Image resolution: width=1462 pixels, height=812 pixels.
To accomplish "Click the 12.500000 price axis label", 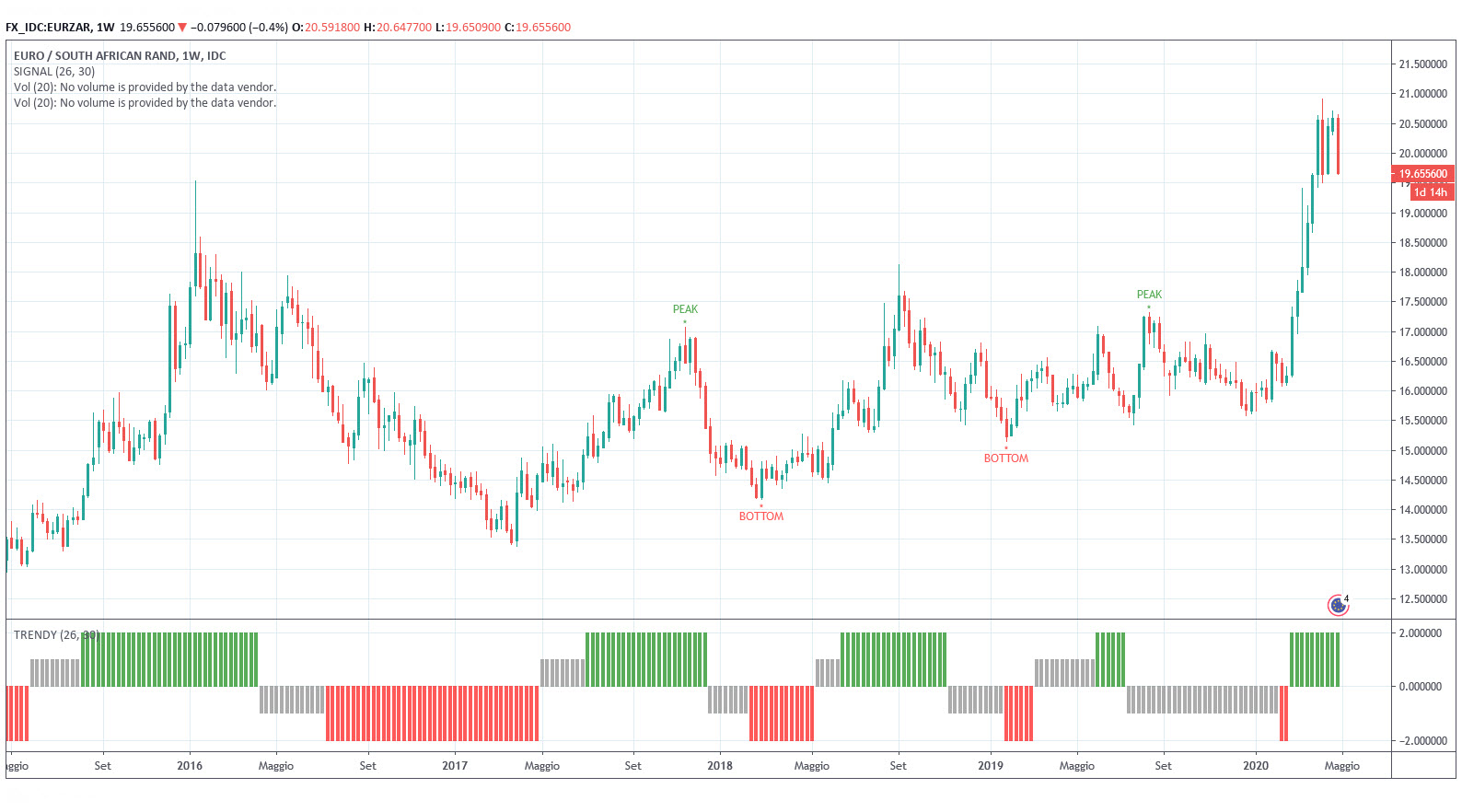I will click(1423, 599).
